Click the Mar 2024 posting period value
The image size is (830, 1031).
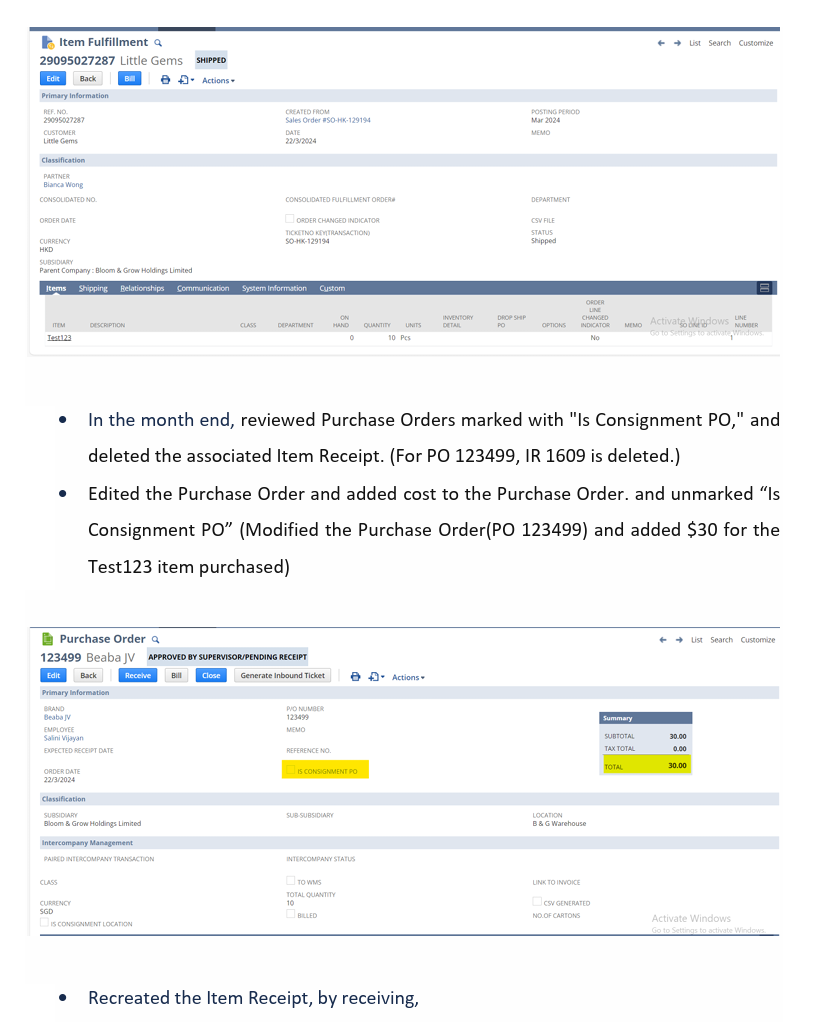(546, 120)
